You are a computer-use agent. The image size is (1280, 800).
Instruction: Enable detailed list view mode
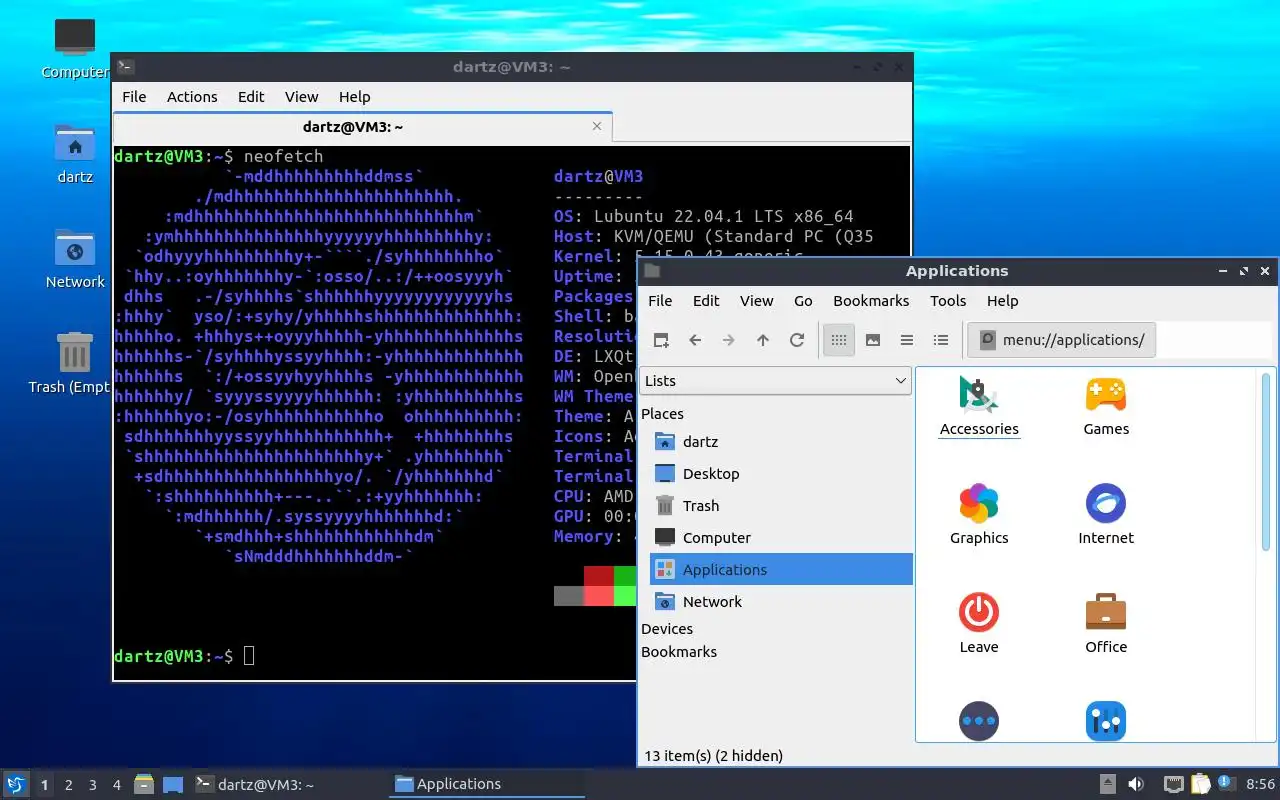coord(941,340)
